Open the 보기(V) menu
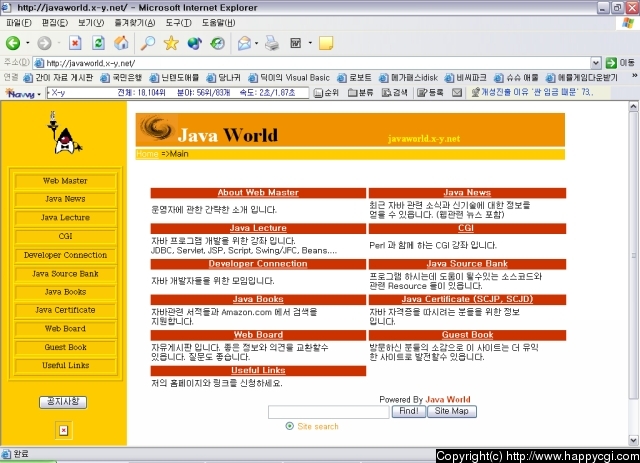 pos(91,23)
